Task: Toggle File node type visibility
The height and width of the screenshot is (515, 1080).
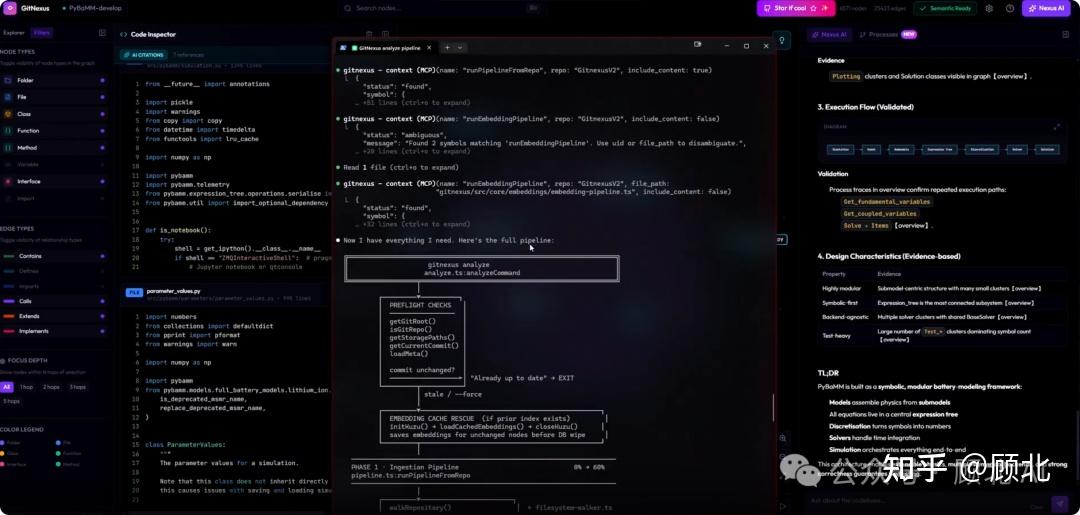Action: coord(54,97)
